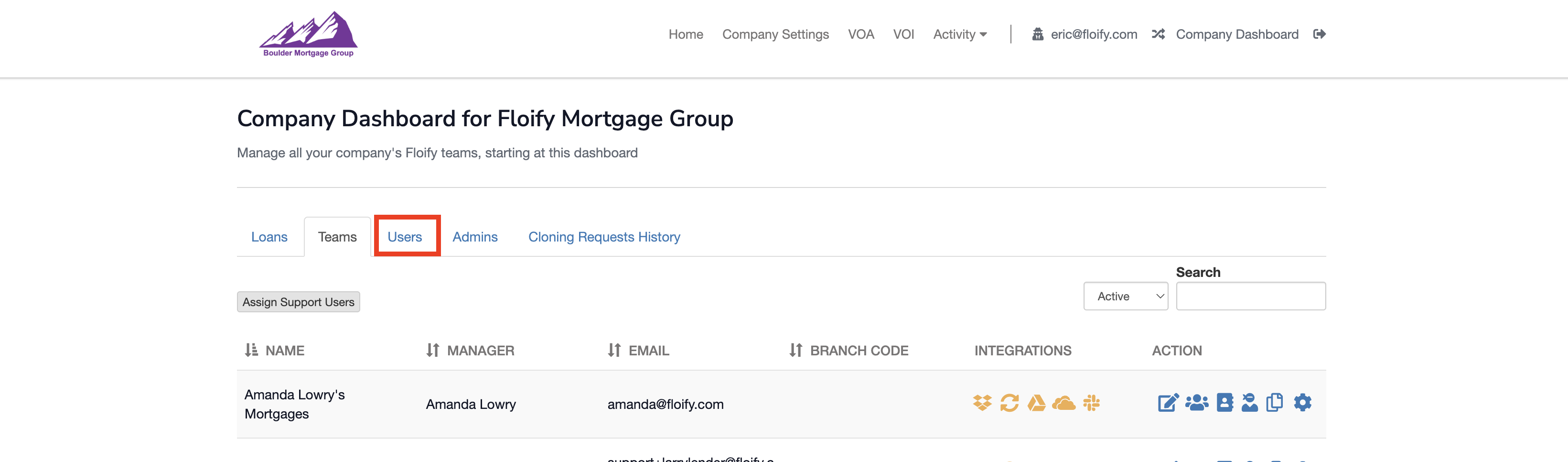Image resolution: width=1568 pixels, height=462 pixels.
Task: Click the Google Drive integration icon
Action: [x=1036, y=403]
